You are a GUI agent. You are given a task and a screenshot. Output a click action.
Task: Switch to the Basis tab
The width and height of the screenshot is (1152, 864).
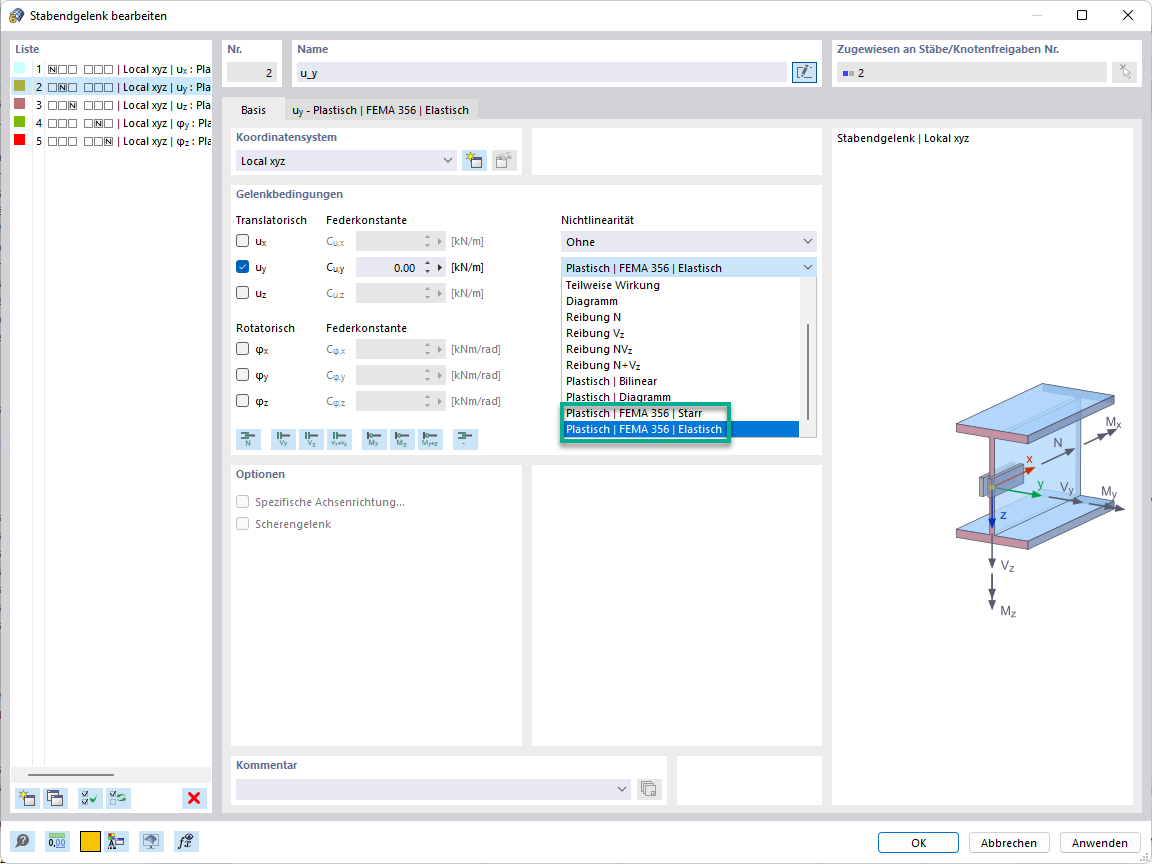253,110
